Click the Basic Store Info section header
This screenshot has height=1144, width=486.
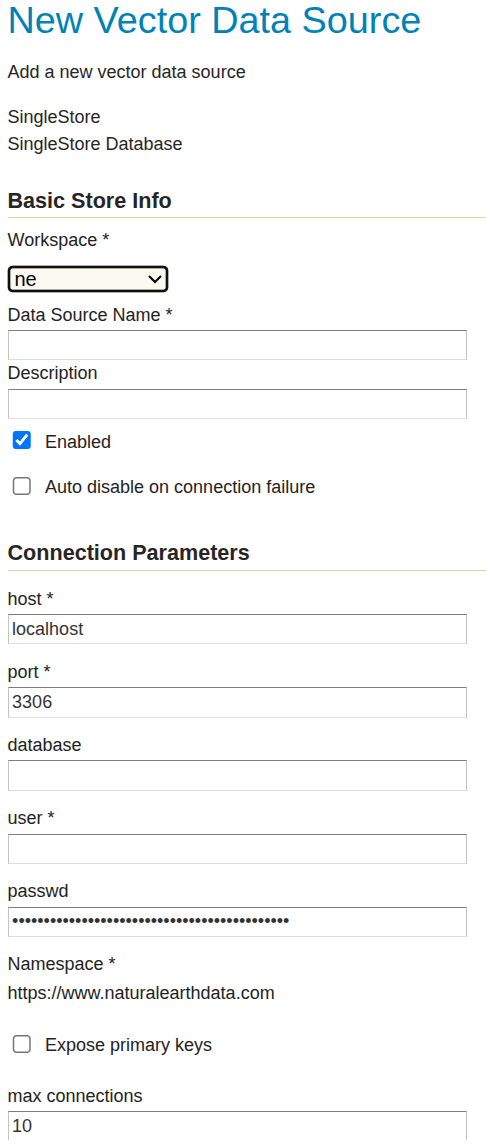(x=90, y=201)
